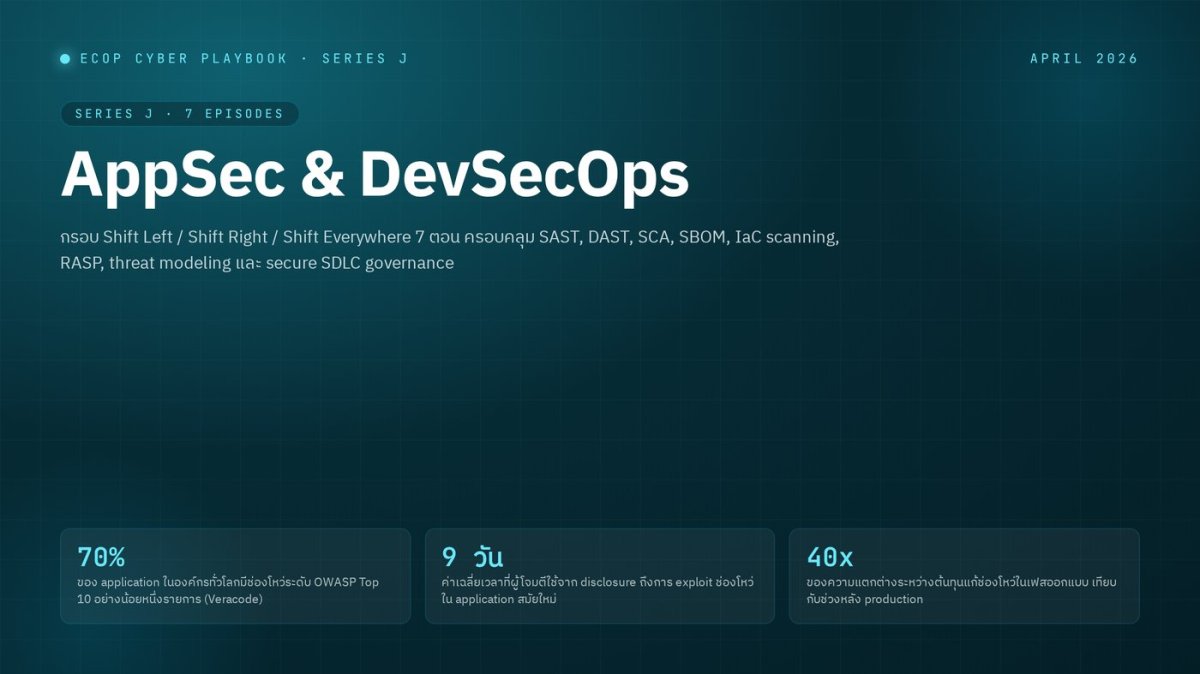Select the disclosure to exploit description text

pos(597,590)
